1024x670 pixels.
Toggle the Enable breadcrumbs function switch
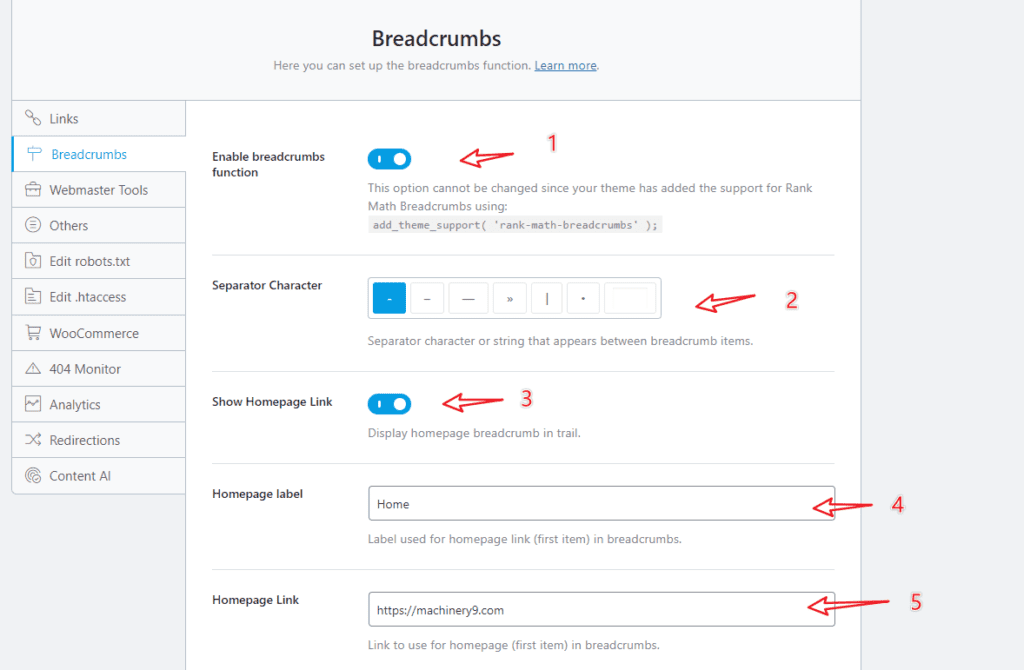tap(389, 159)
